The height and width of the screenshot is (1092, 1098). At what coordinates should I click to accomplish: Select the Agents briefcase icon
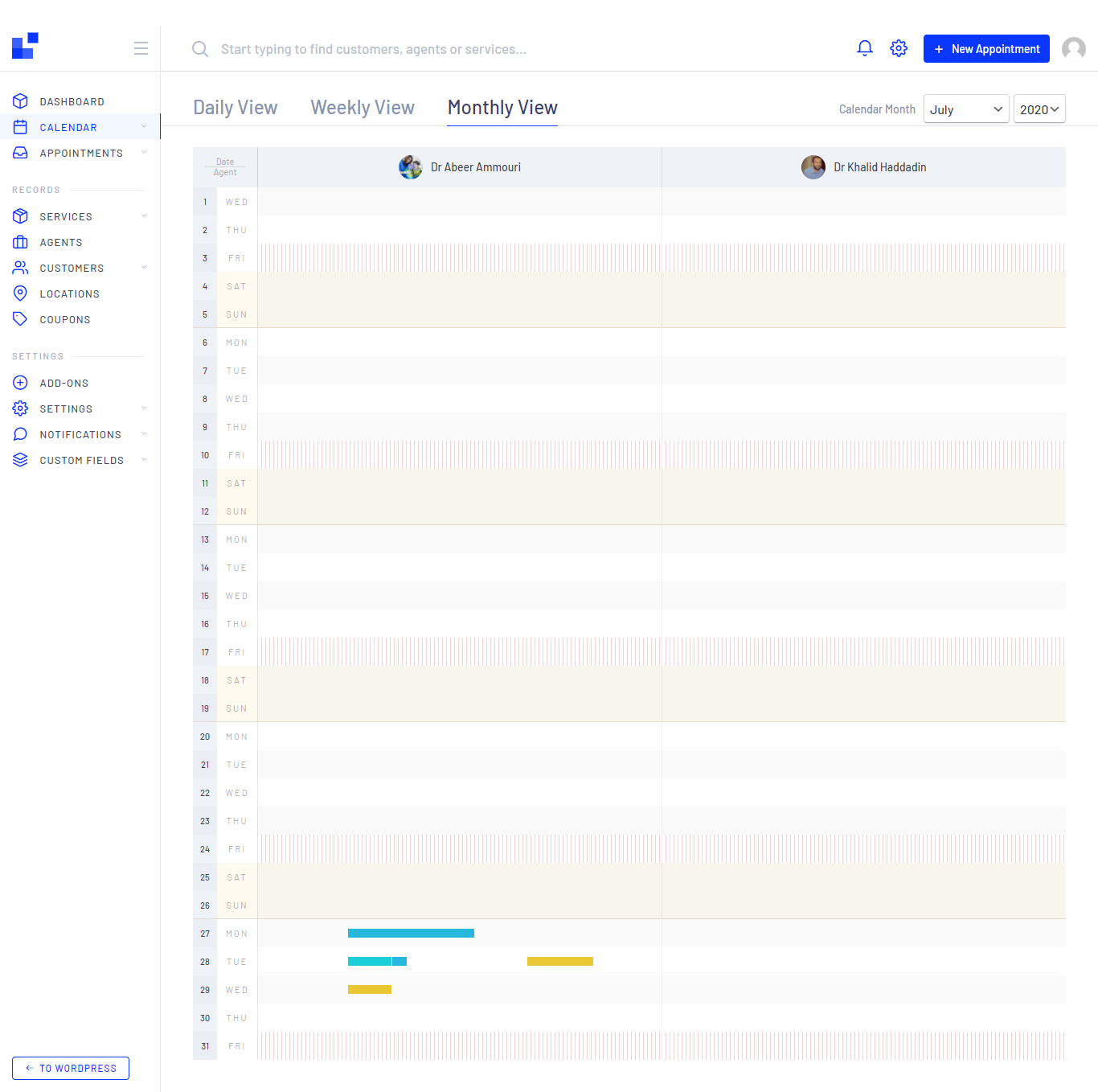tap(20, 241)
